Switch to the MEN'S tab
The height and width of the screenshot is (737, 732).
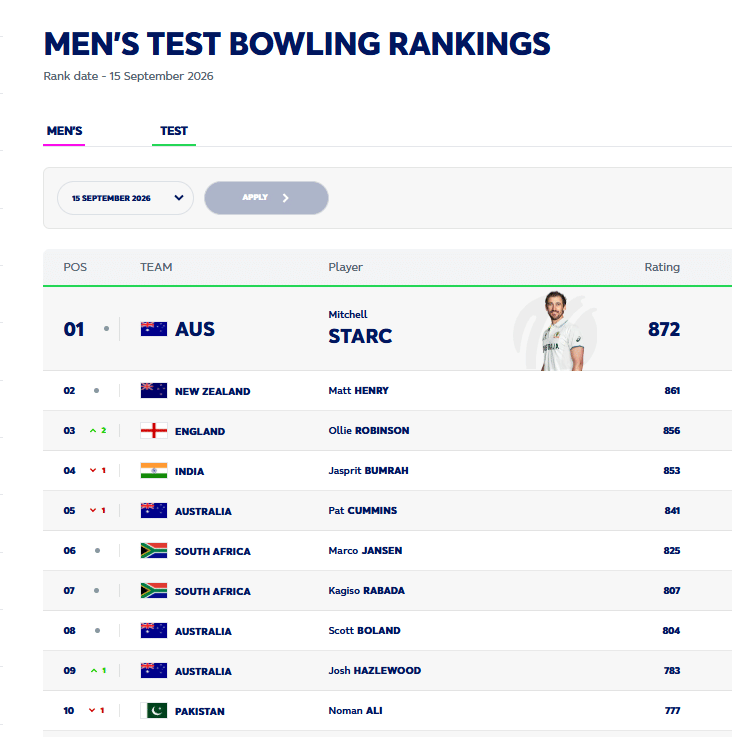(64, 131)
